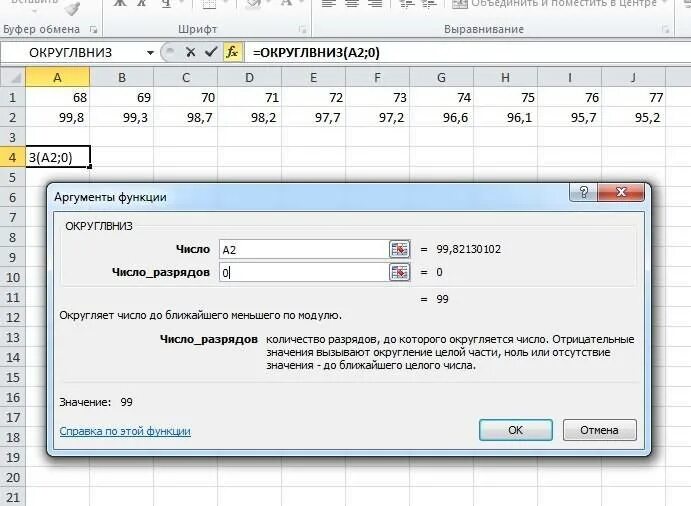This screenshot has height=506, width=691.
Task: Open the Буфер обмена dialog launcher
Action: [93, 30]
